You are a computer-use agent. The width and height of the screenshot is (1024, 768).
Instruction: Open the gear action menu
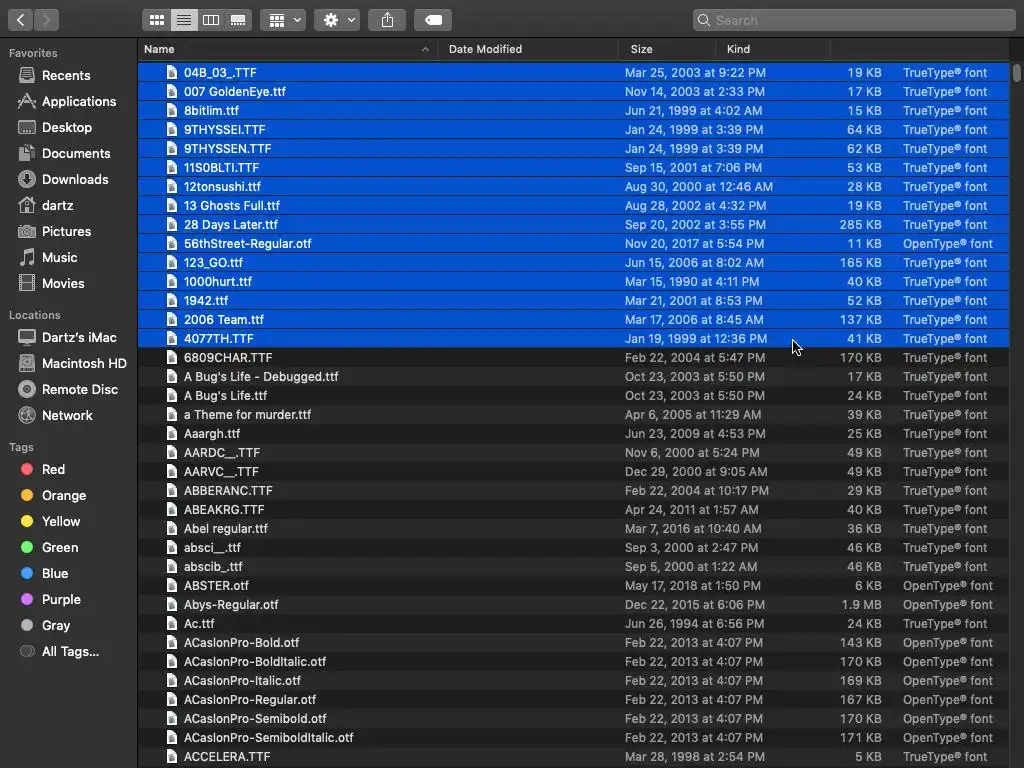coord(337,20)
